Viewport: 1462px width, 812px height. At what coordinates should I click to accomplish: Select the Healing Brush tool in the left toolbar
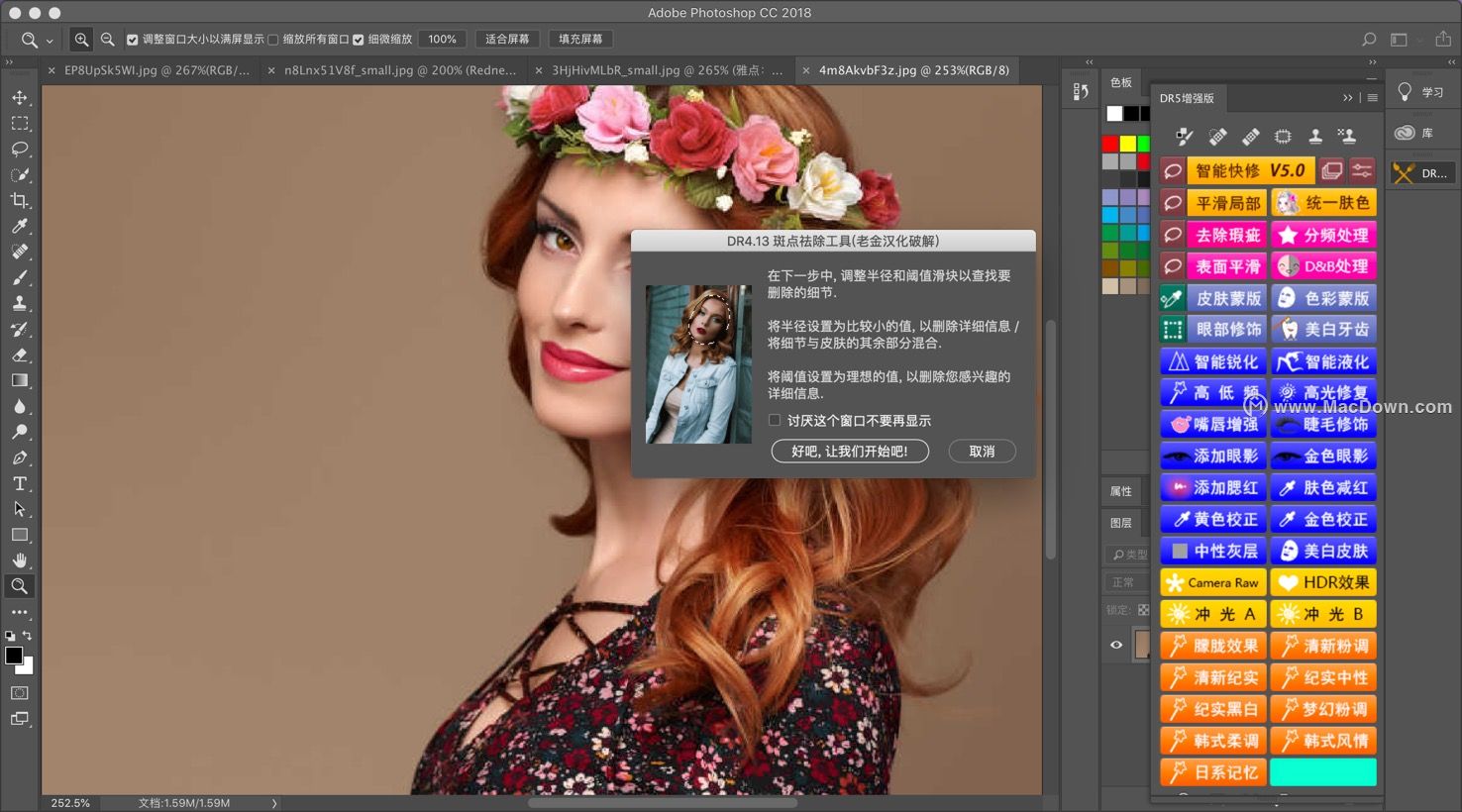tap(19, 252)
